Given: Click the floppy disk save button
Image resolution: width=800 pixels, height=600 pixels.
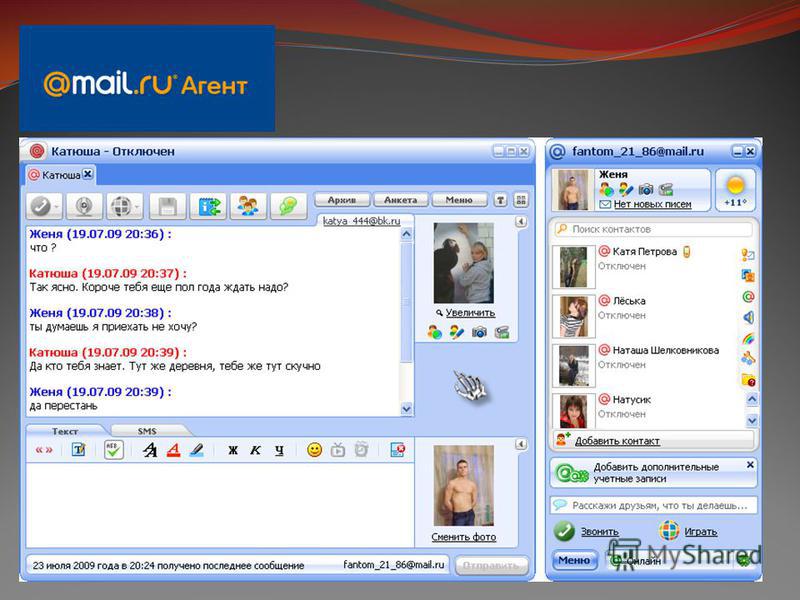Looking at the screenshot, I should click(x=167, y=206).
